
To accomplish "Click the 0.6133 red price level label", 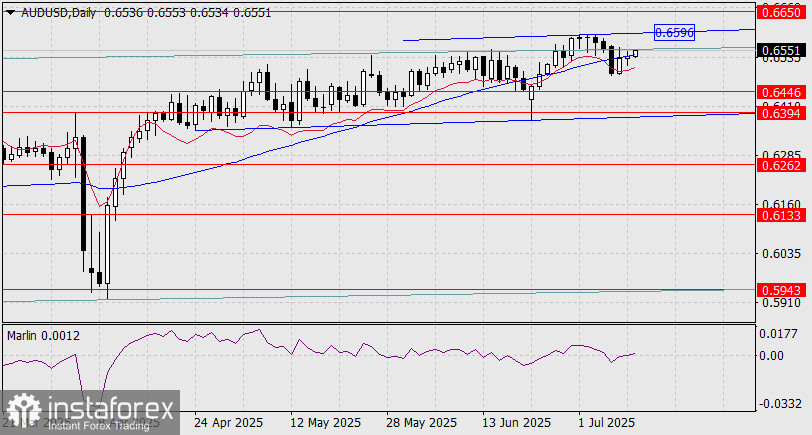I will coord(782,215).
